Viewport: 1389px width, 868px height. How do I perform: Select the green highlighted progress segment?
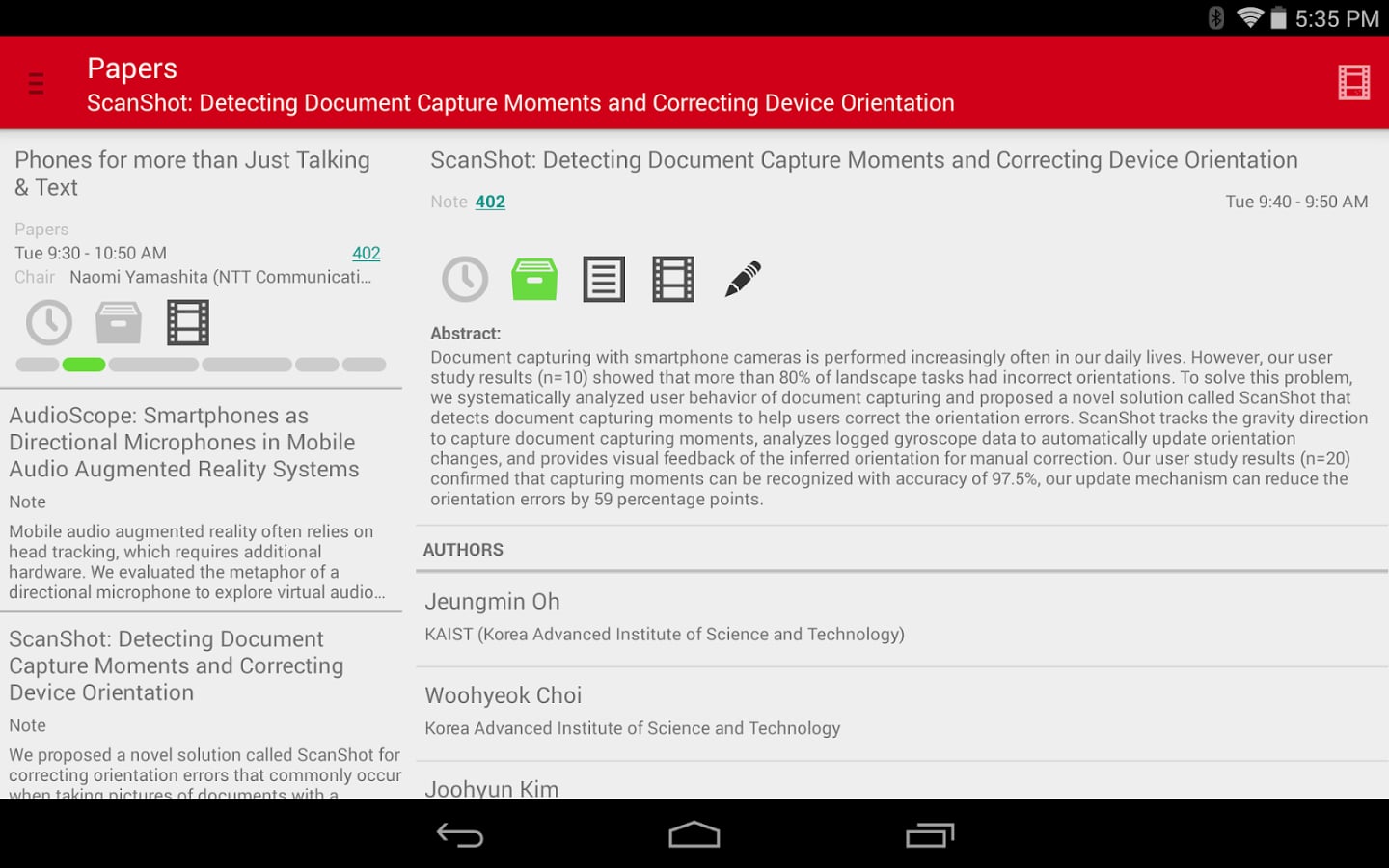click(x=84, y=365)
